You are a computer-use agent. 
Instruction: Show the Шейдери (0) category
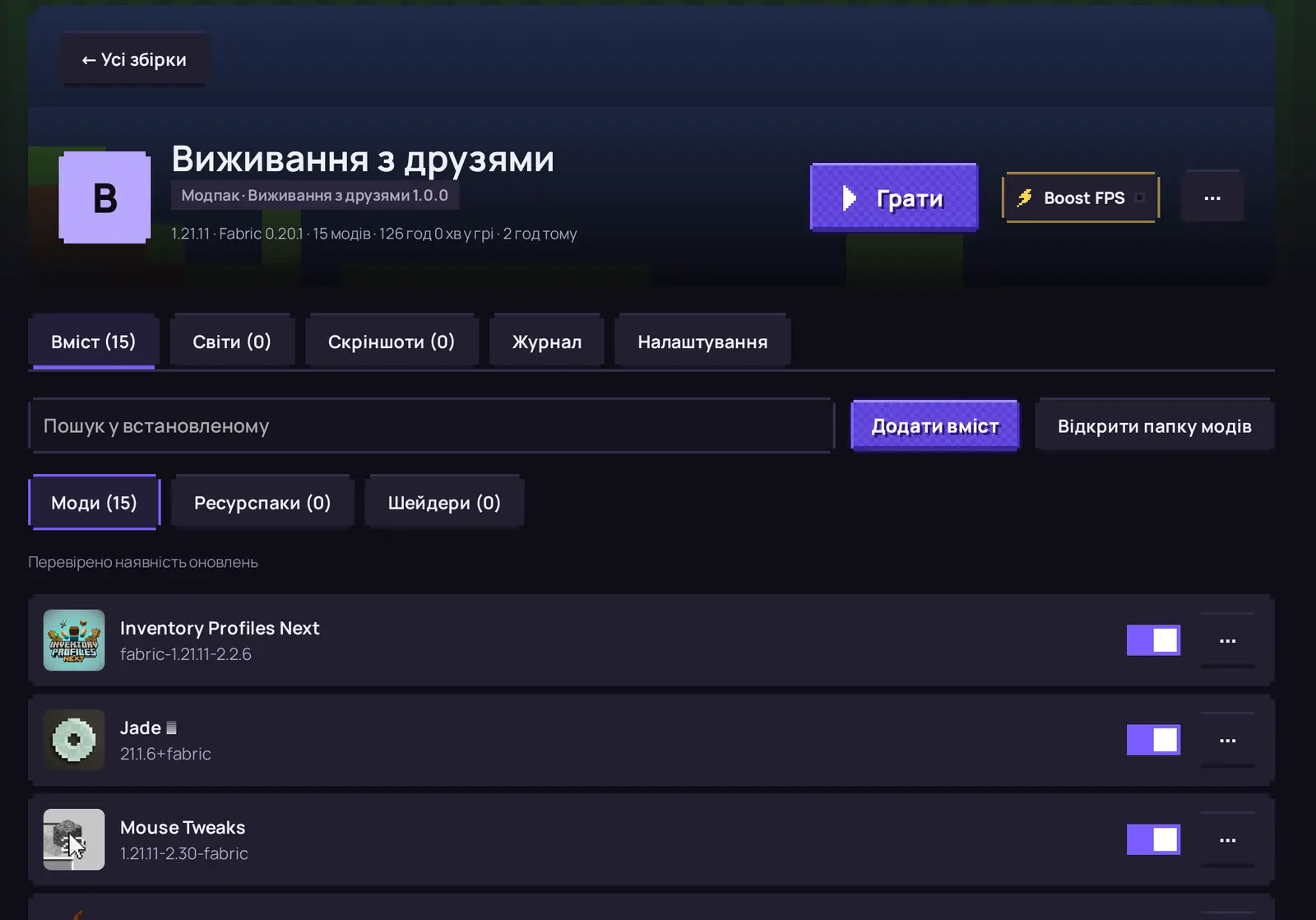coord(444,503)
